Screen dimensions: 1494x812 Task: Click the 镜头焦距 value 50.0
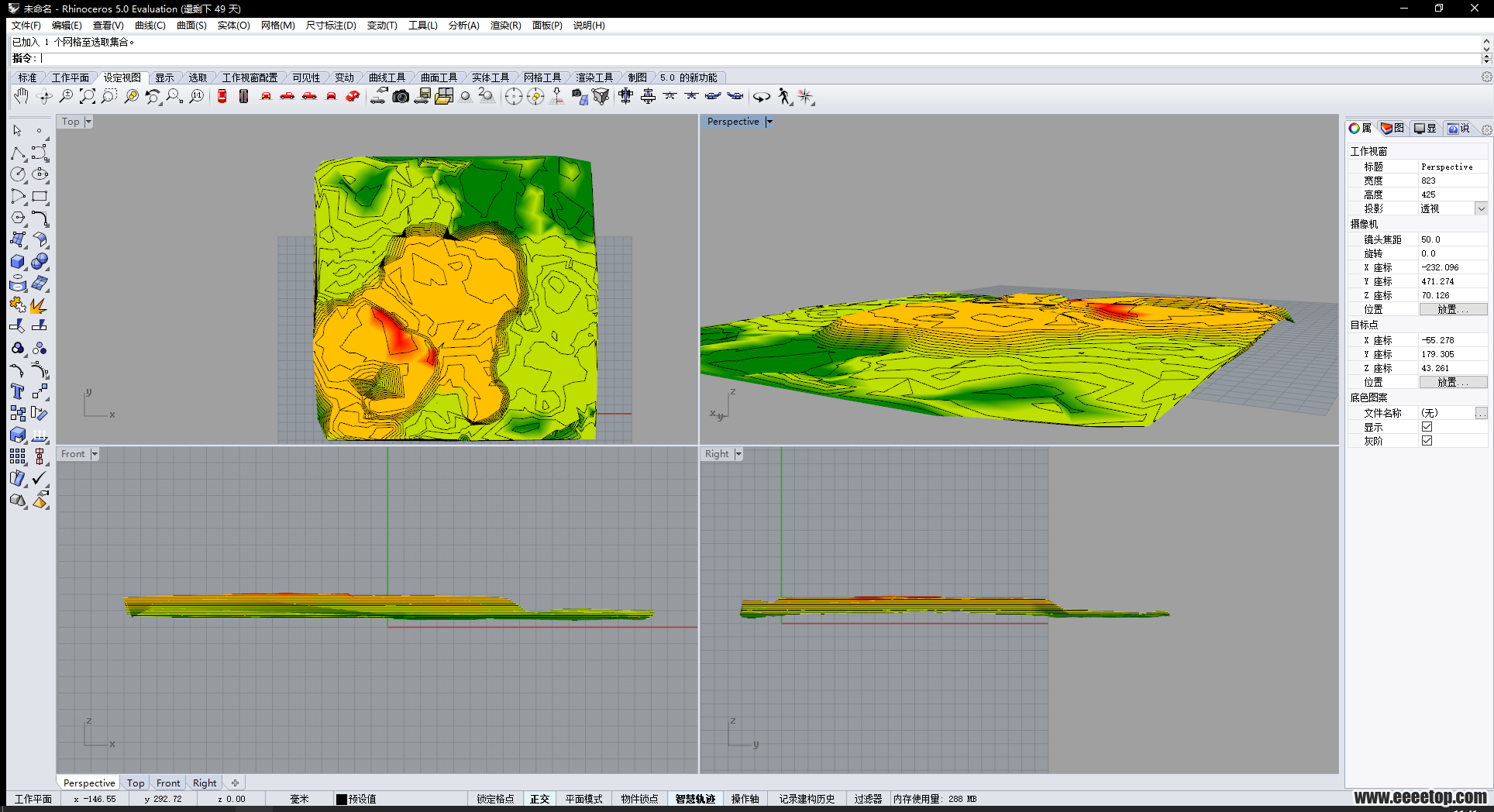tap(1452, 239)
